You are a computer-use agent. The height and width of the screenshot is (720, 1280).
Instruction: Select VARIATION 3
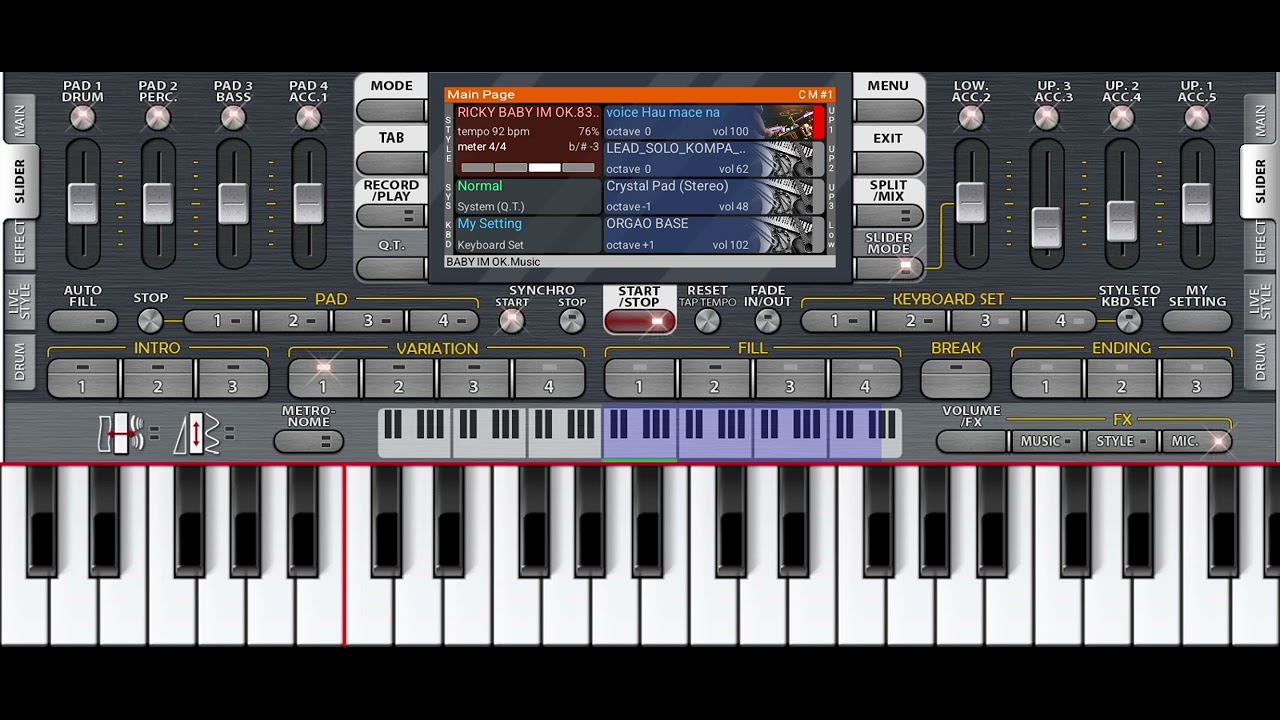pos(473,378)
